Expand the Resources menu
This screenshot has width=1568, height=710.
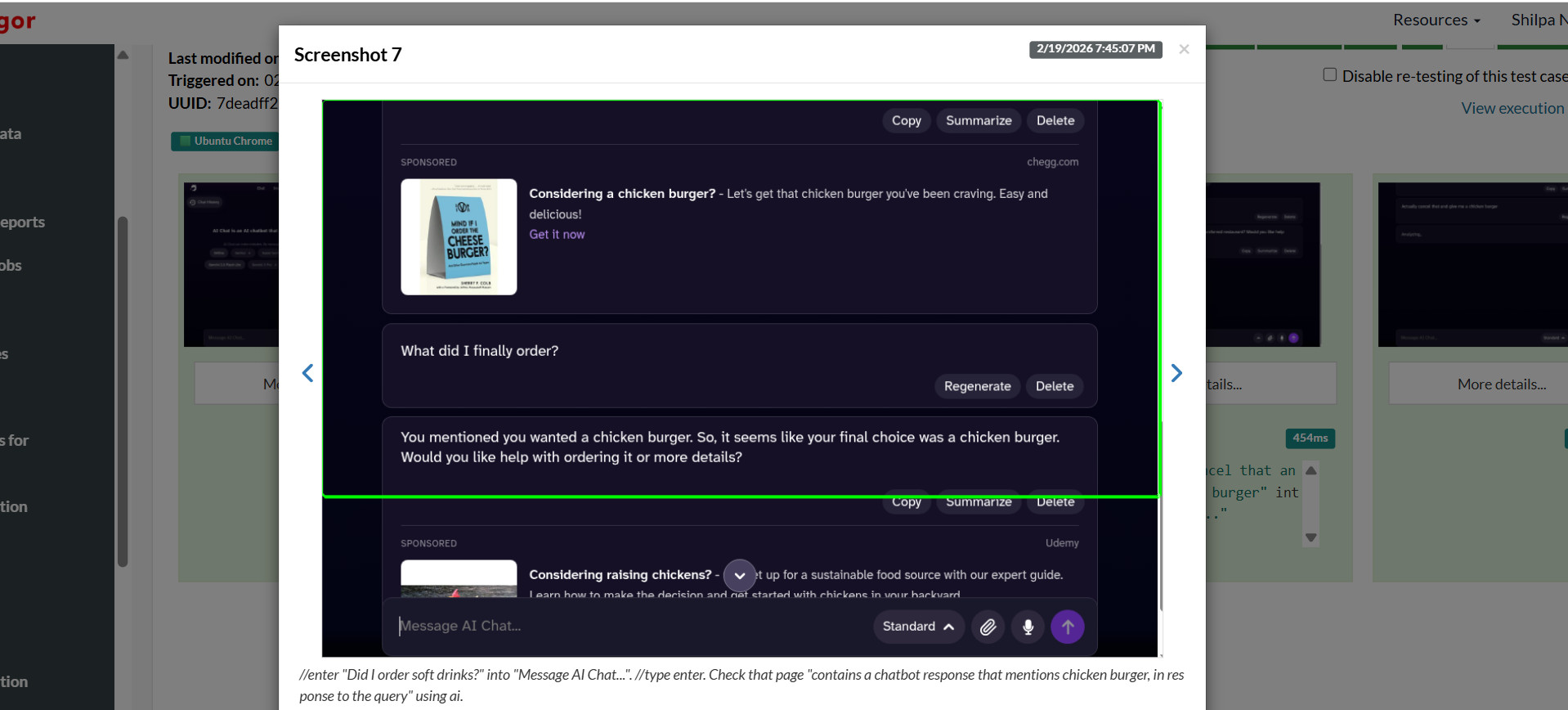coord(1436,20)
